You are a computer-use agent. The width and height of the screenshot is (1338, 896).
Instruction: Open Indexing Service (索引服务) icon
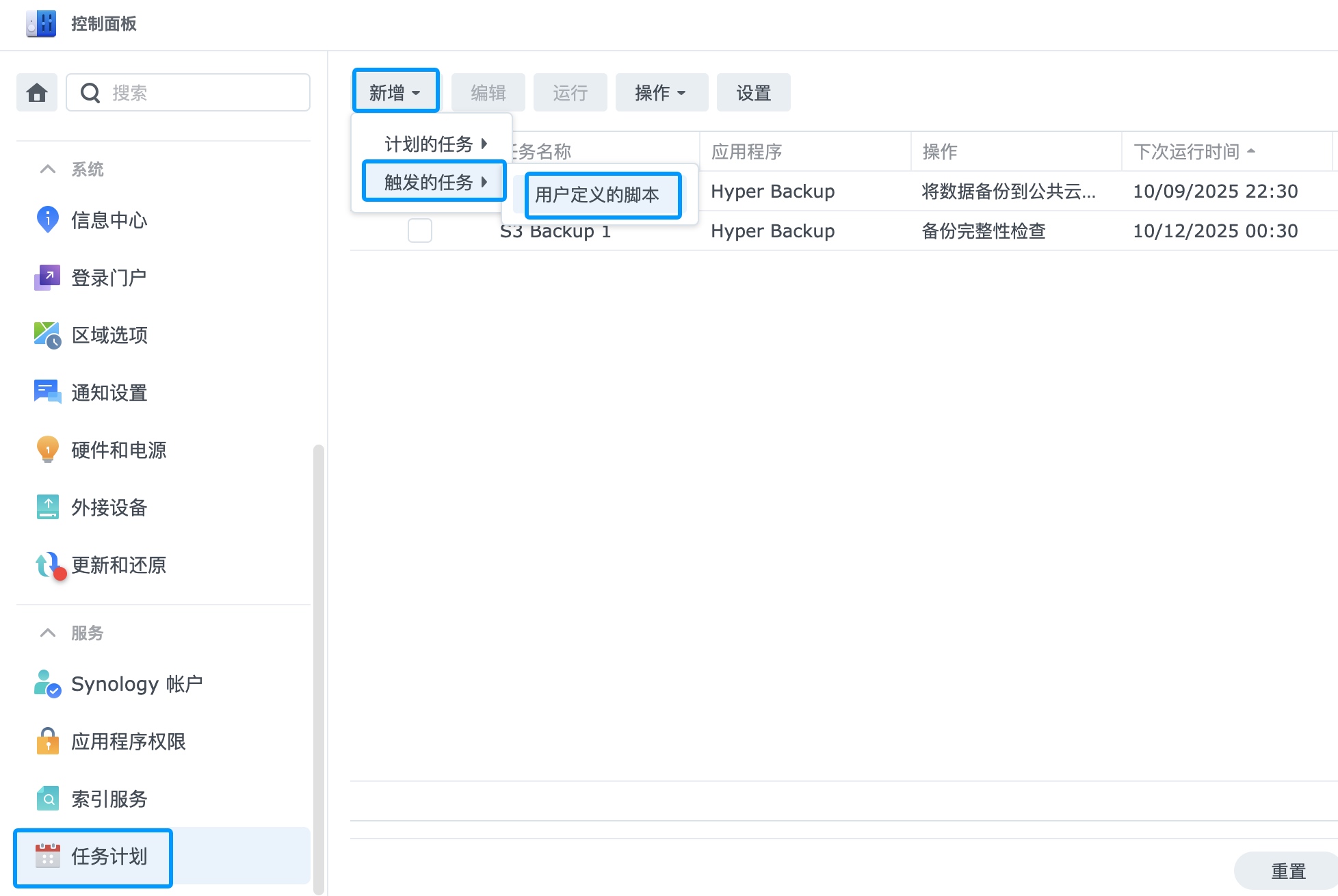(47, 798)
